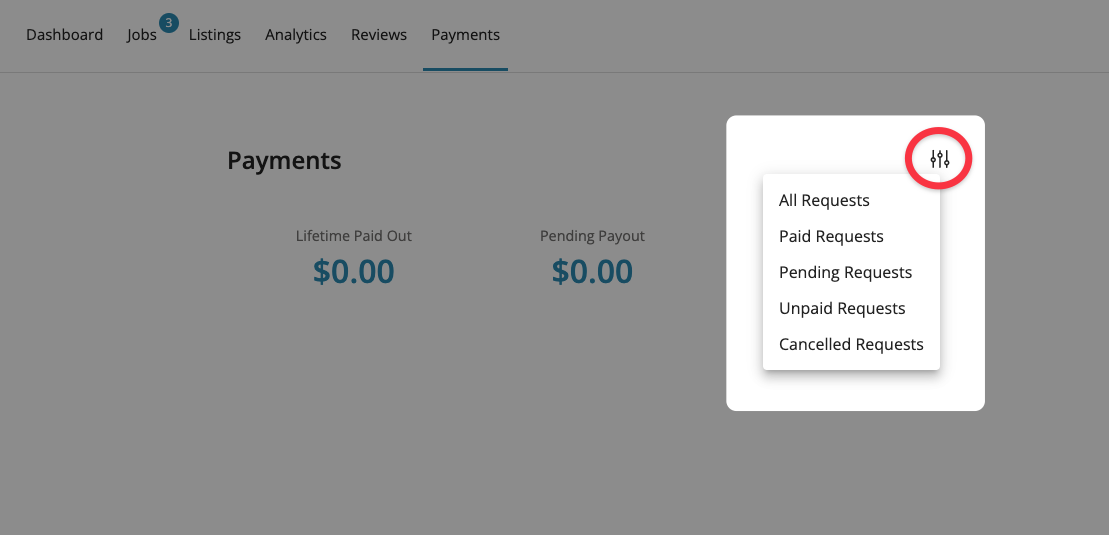This screenshot has height=535, width=1109.
Task: Click the Pending Payout label
Action: (x=592, y=236)
